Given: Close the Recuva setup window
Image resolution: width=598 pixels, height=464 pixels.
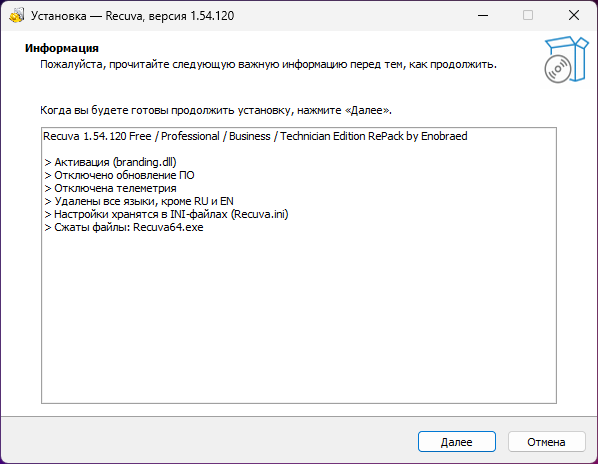Looking at the screenshot, I should (574, 16).
